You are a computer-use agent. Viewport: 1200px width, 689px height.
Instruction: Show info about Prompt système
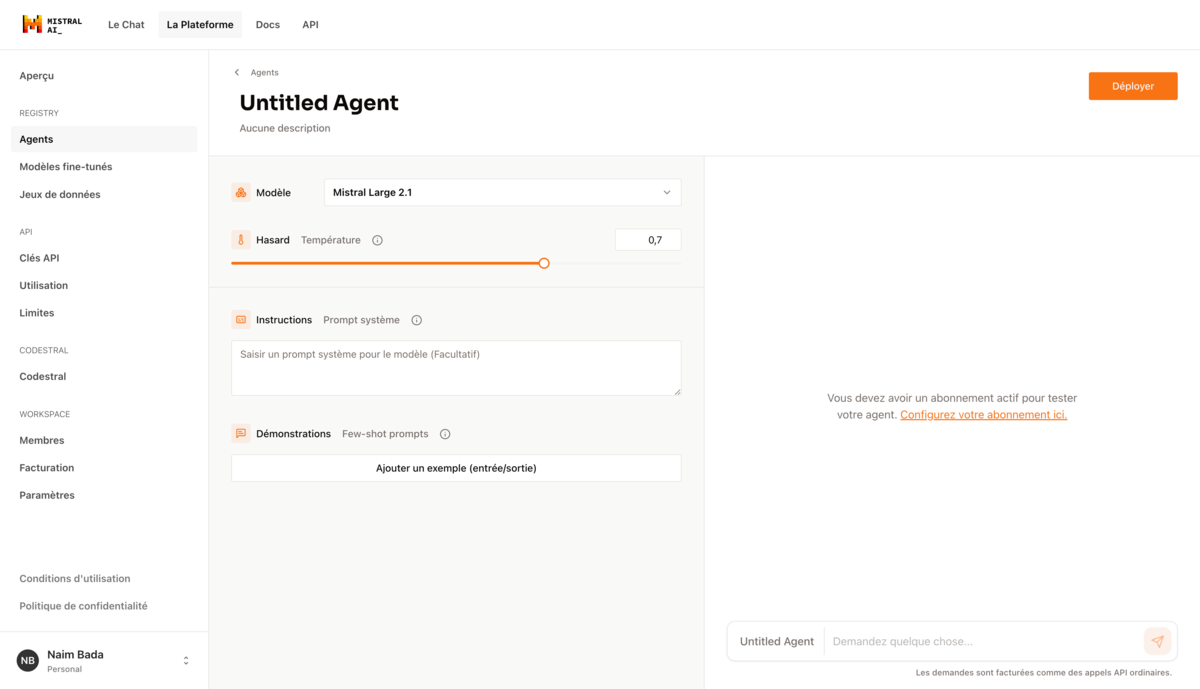(x=416, y=320)
